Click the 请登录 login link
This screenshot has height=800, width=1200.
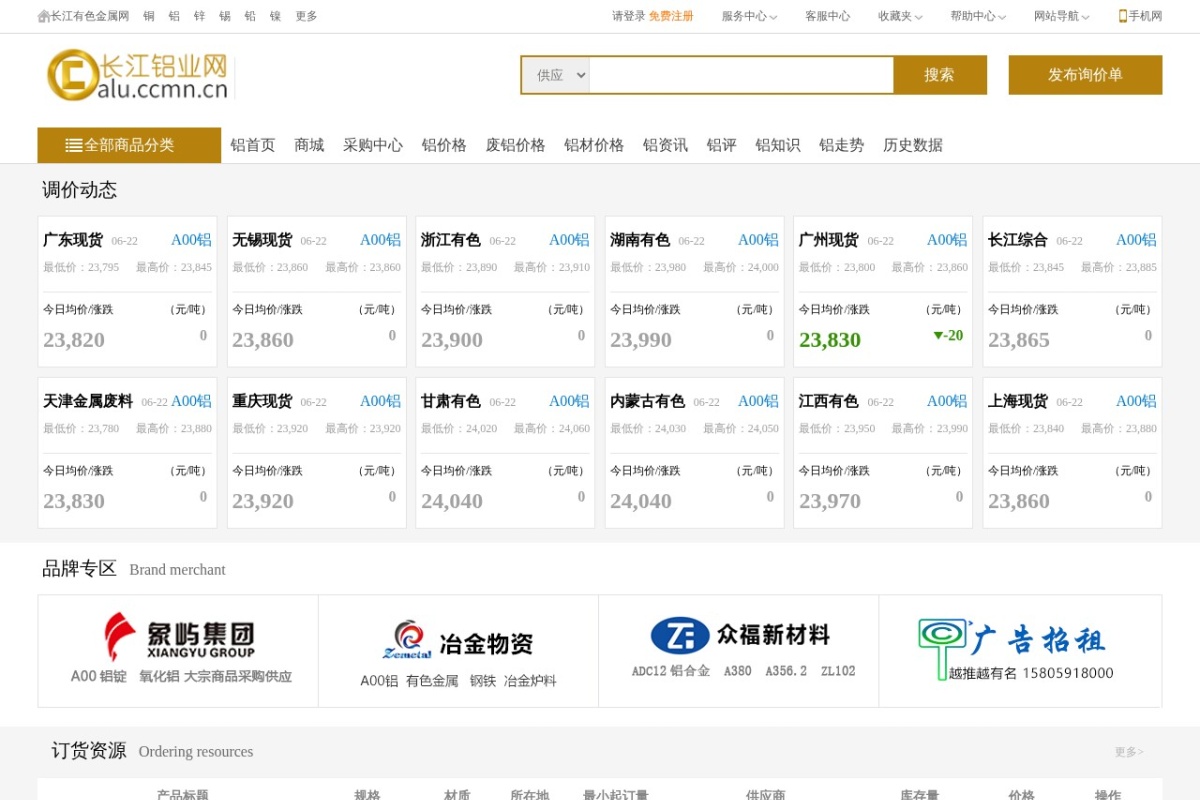(629, 16)
